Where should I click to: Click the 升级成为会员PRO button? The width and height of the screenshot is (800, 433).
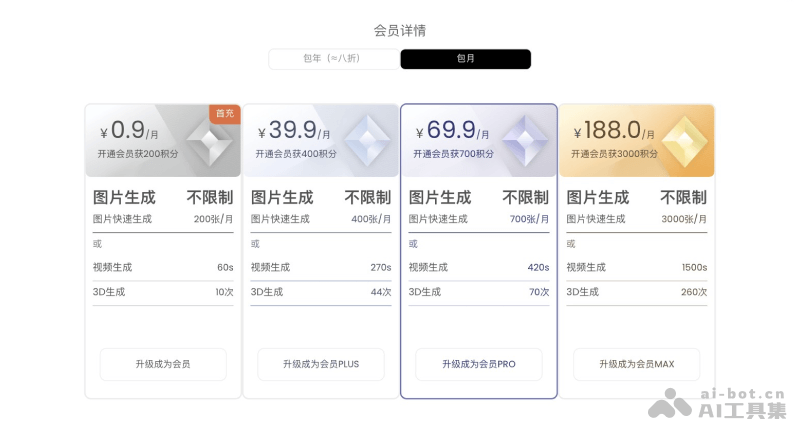[479, 364]
